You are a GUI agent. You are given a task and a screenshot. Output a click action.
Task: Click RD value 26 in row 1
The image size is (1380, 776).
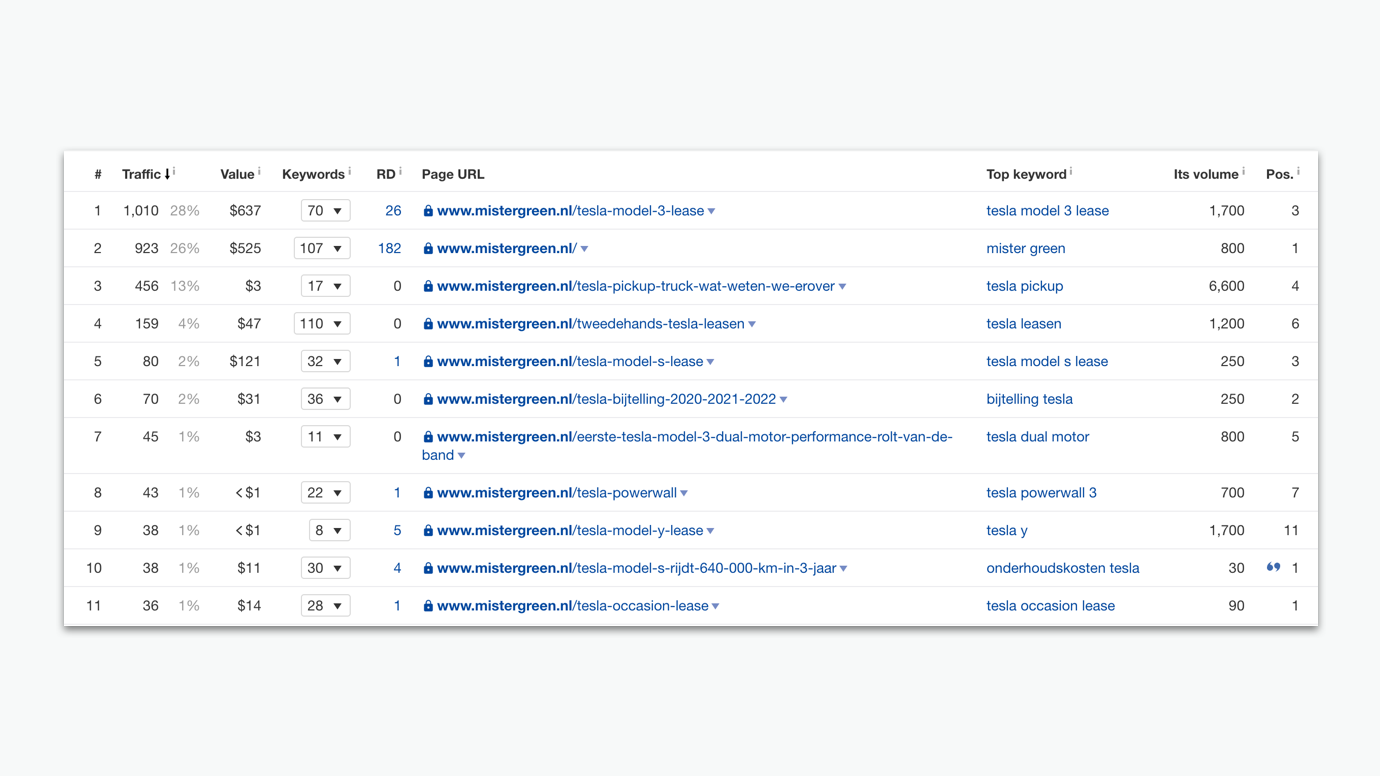tap(393, 211)
